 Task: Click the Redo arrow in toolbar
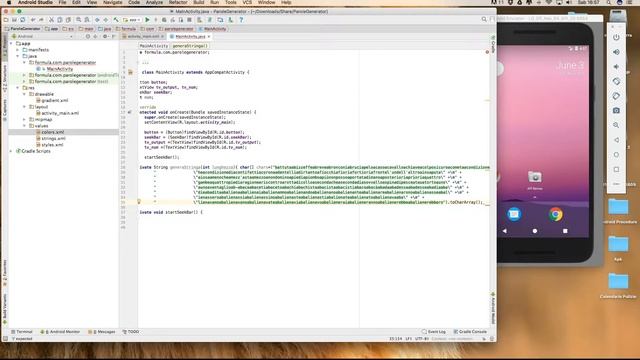(x=41, y=20)
